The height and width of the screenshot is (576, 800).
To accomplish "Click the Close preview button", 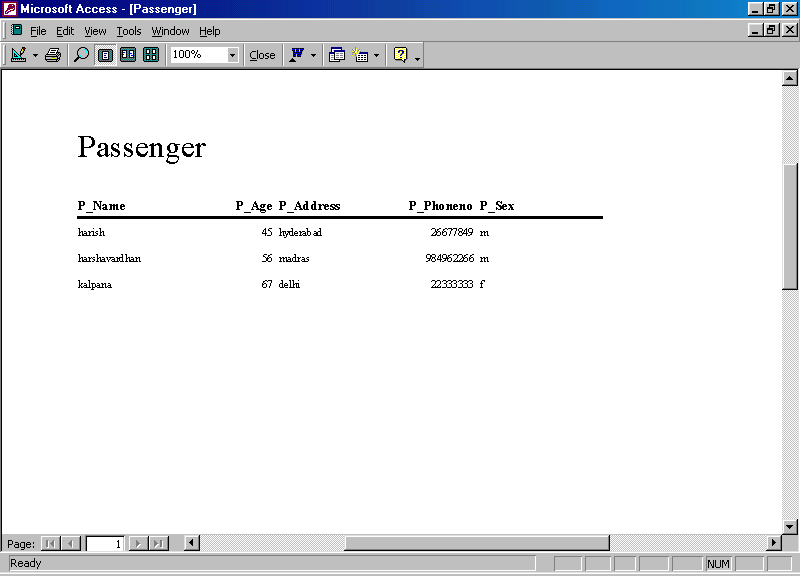I will coord(262,55).
